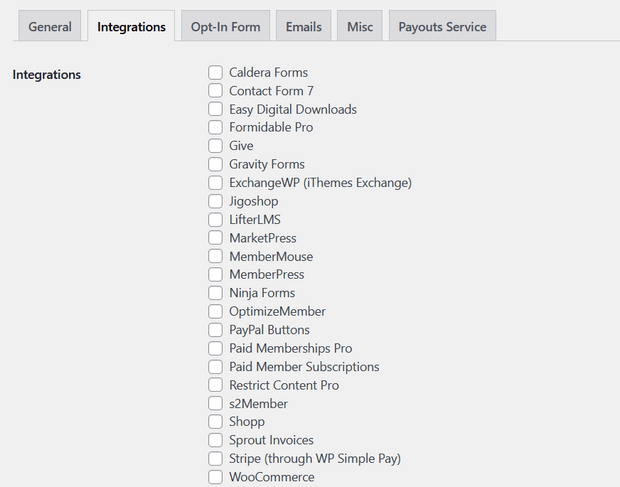Select the Integrations tab
Image resolution: width=620 pixels, height=487 pixels.
coord(131,26)
